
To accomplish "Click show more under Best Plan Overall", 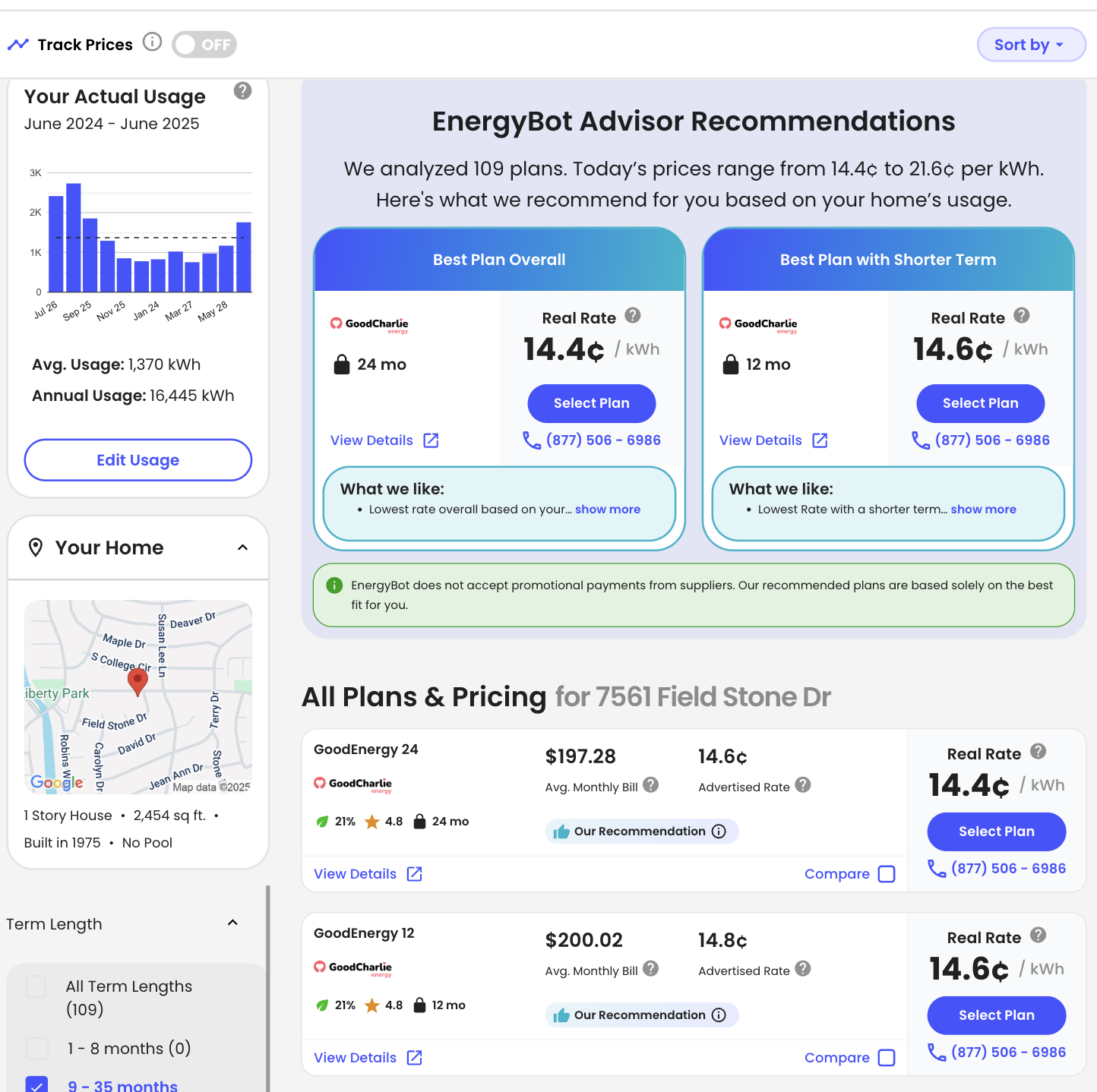I will [x=608, y=510].
